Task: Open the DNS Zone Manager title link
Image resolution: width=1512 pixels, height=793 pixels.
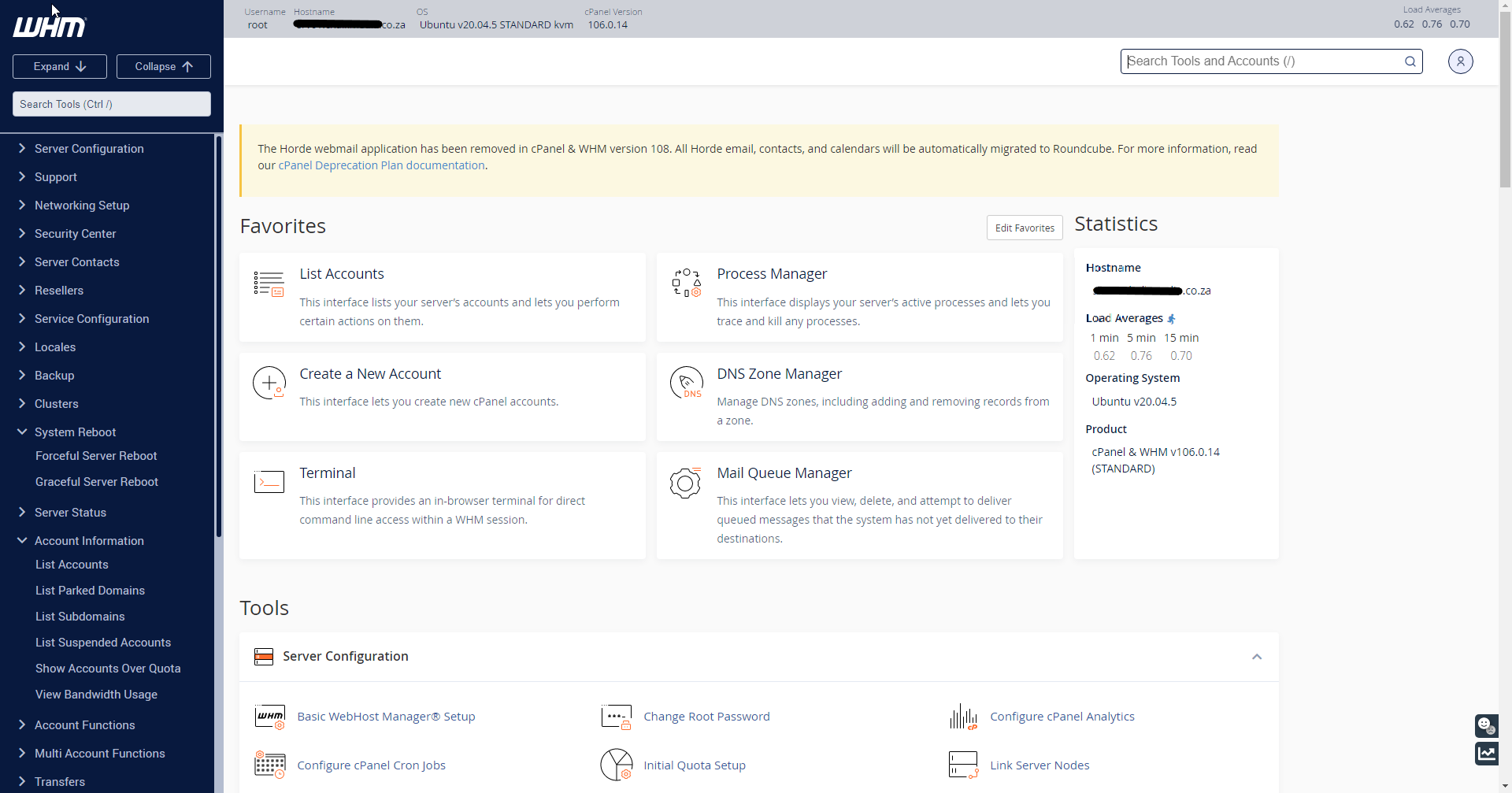Action: pyautogui.click(x=780, y=374)
